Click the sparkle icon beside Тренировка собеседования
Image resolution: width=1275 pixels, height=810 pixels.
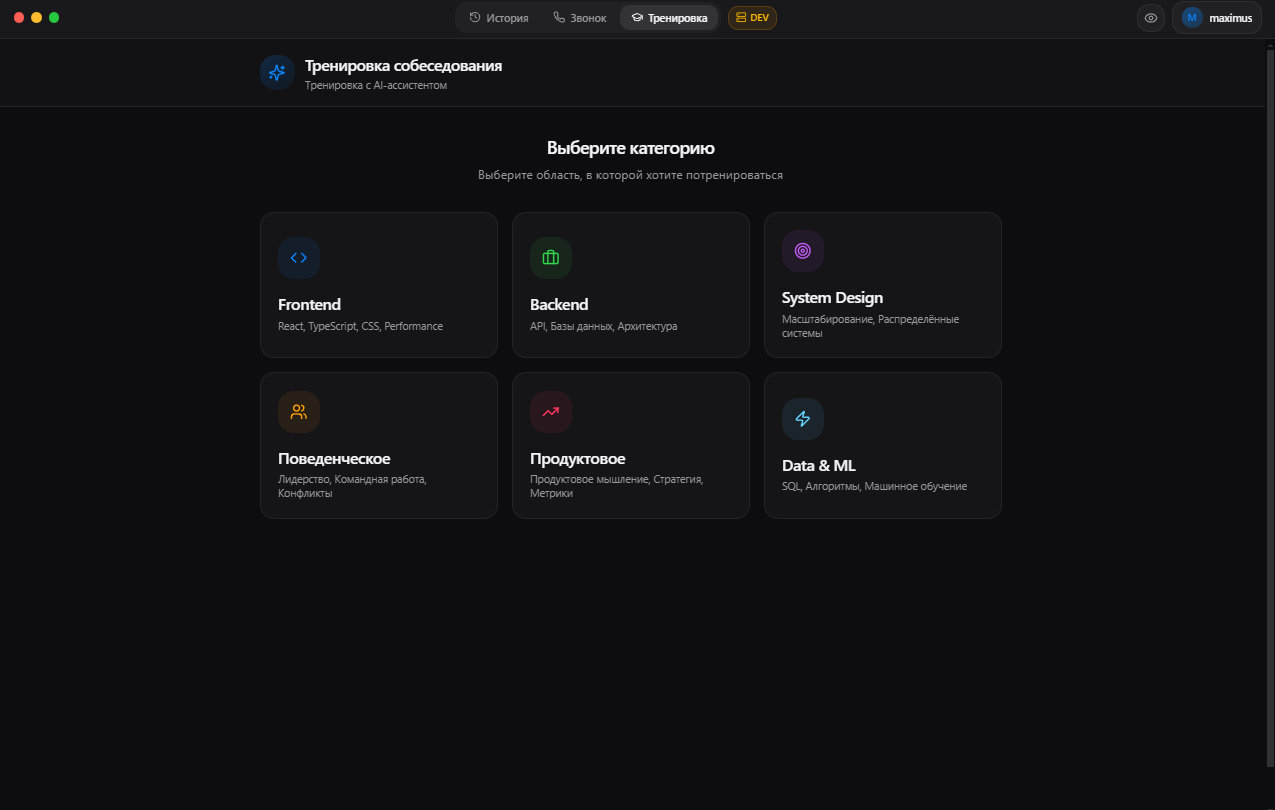pyautogui.click(x=277, y=73)
